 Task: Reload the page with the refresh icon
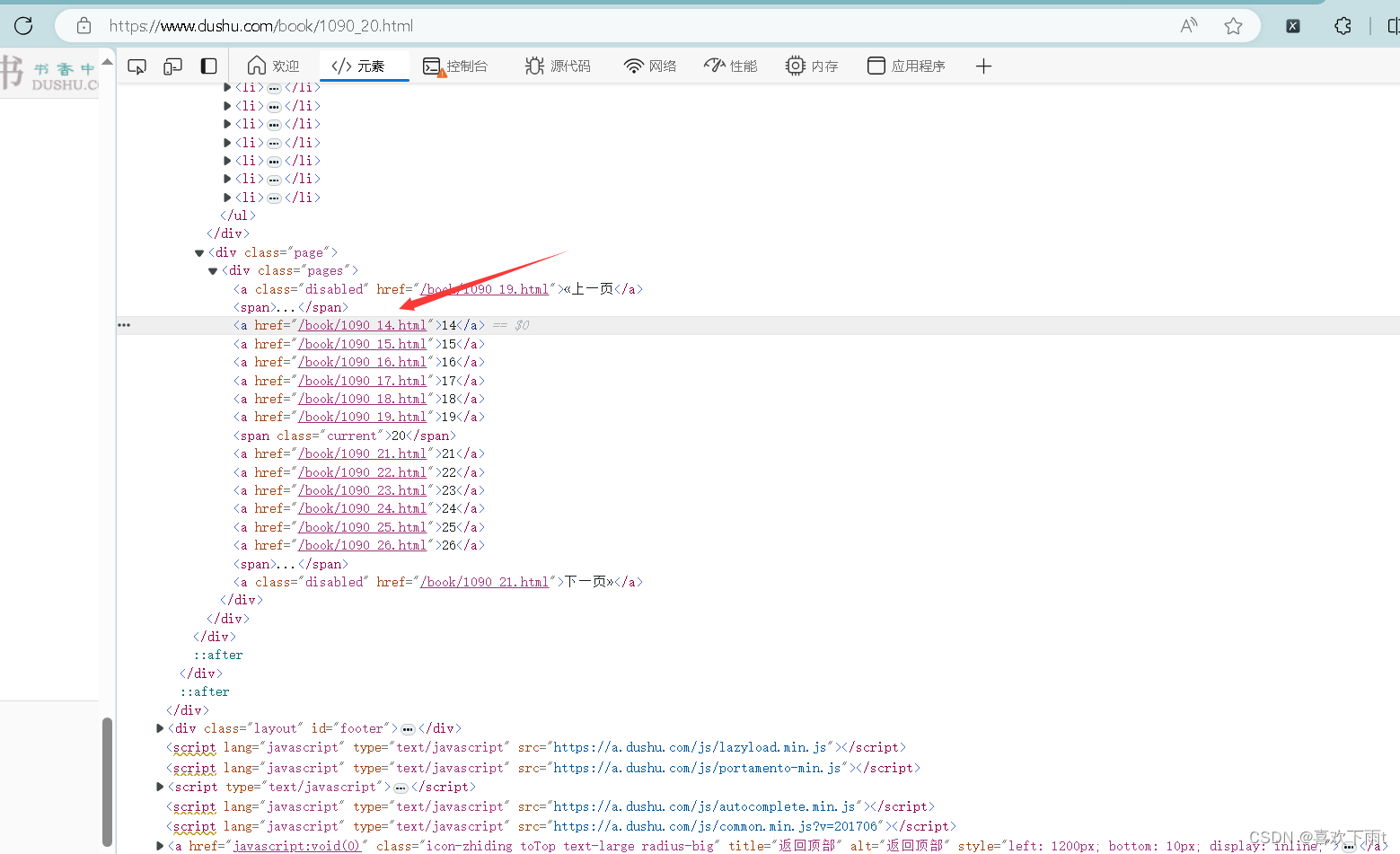(x=23, y=25)
